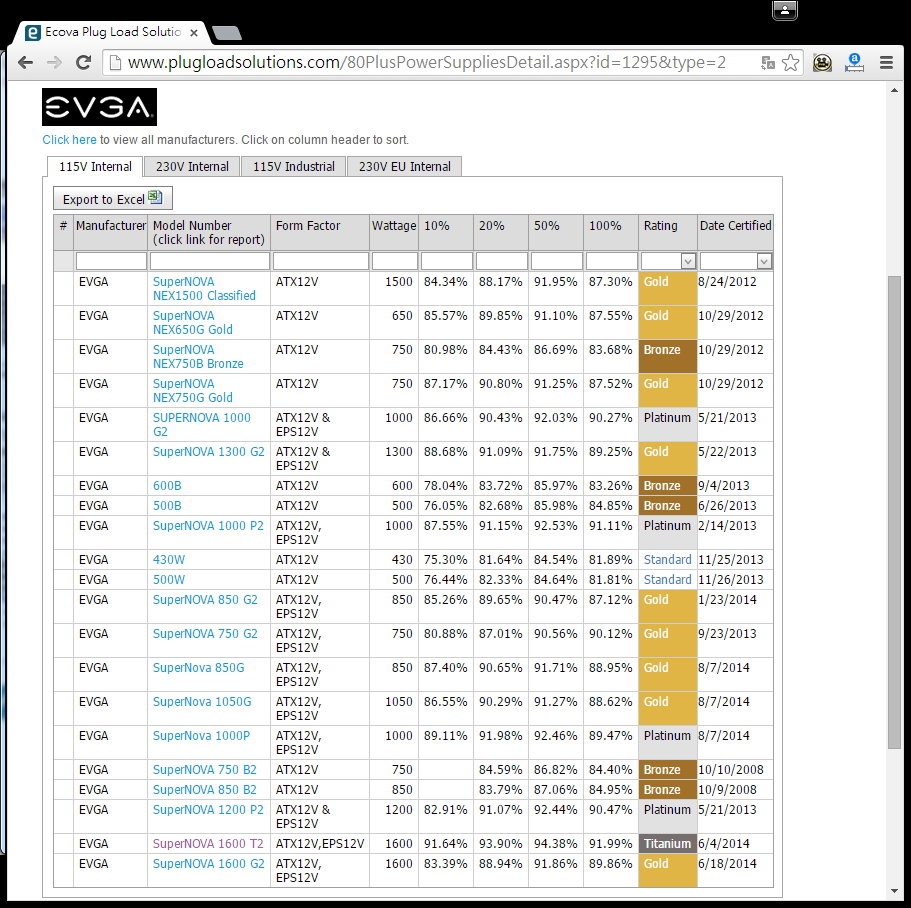The image size is (911, 908).
Task: Sort by the 10% efficiency column header
Action: (436, 225)
